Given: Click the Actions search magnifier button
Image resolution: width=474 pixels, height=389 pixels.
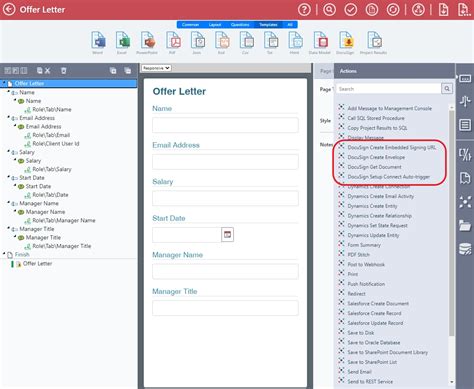Looking at the screenshot, I should tap(447, 89).
